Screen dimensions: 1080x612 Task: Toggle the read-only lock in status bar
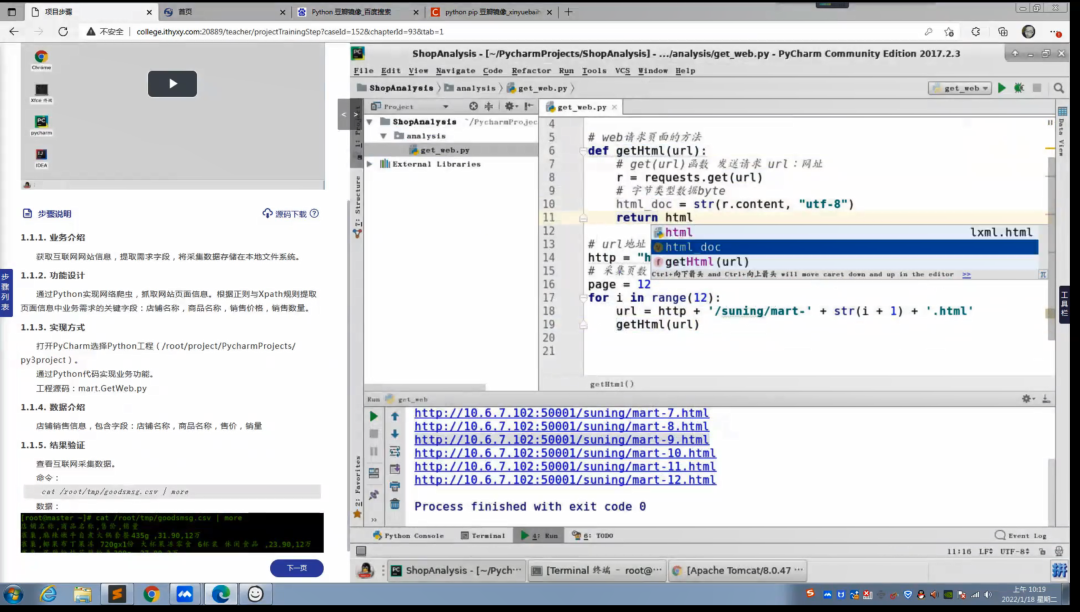click(x=1042, y=551)
